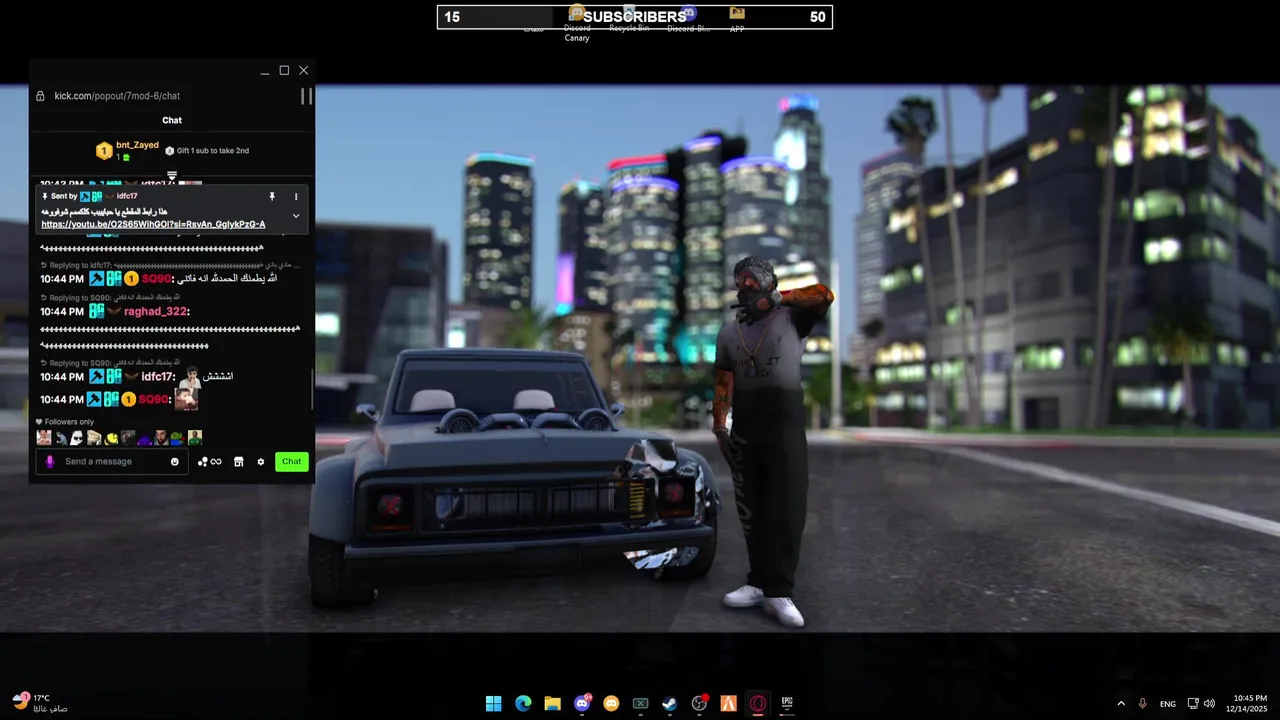1280x720 pixels.
Task: Click the emote image in last SQ90 message
Action: (187, 398)
